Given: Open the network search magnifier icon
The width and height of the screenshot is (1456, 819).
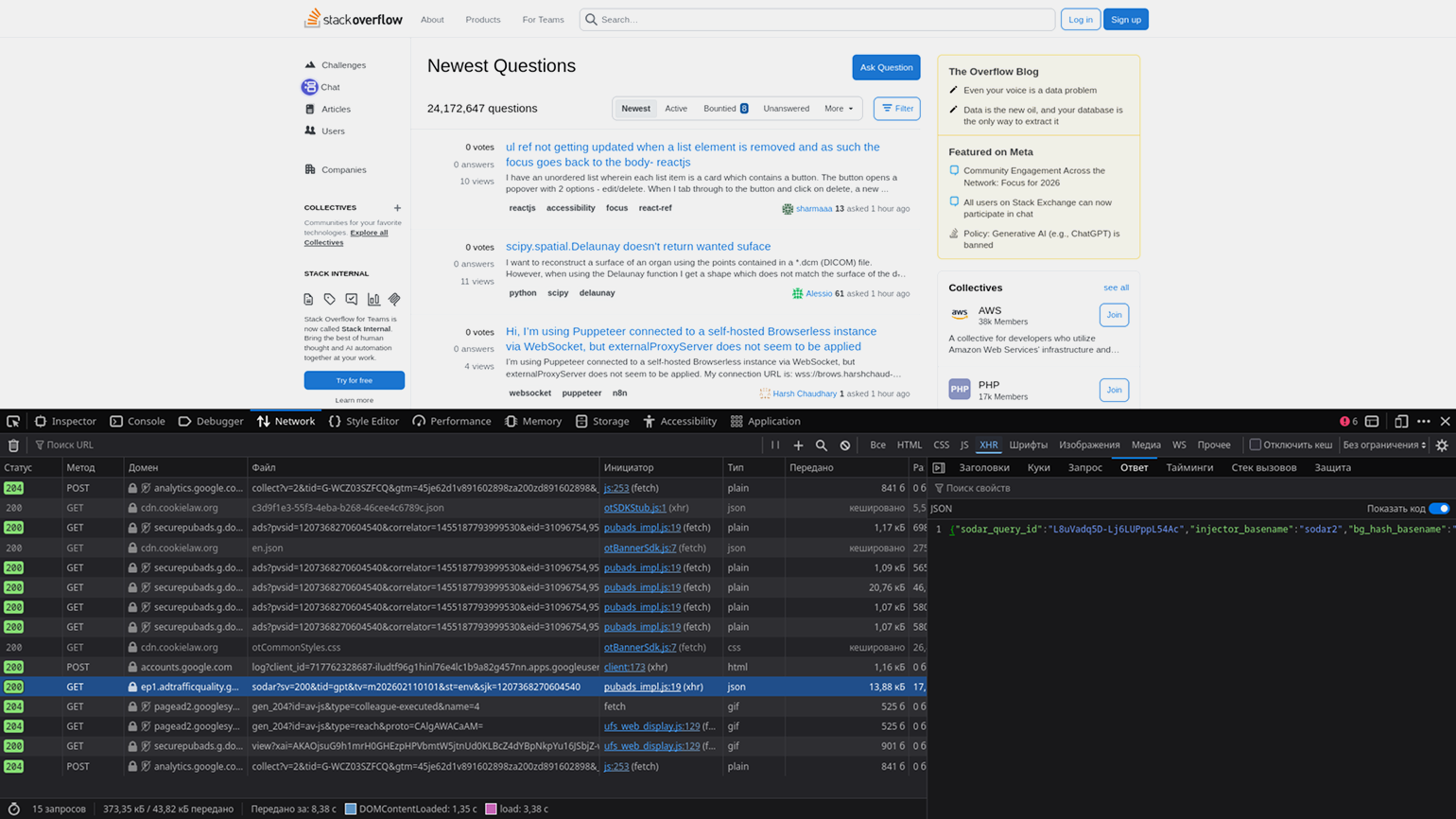Looking at the screenshot, I should (822, 445).
